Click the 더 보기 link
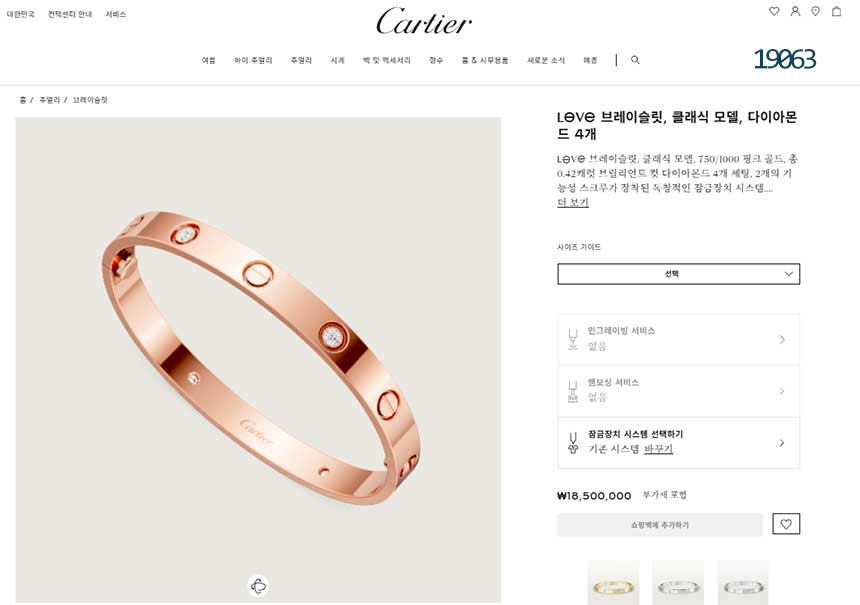 pyautogui.click(x=573, y=202)
